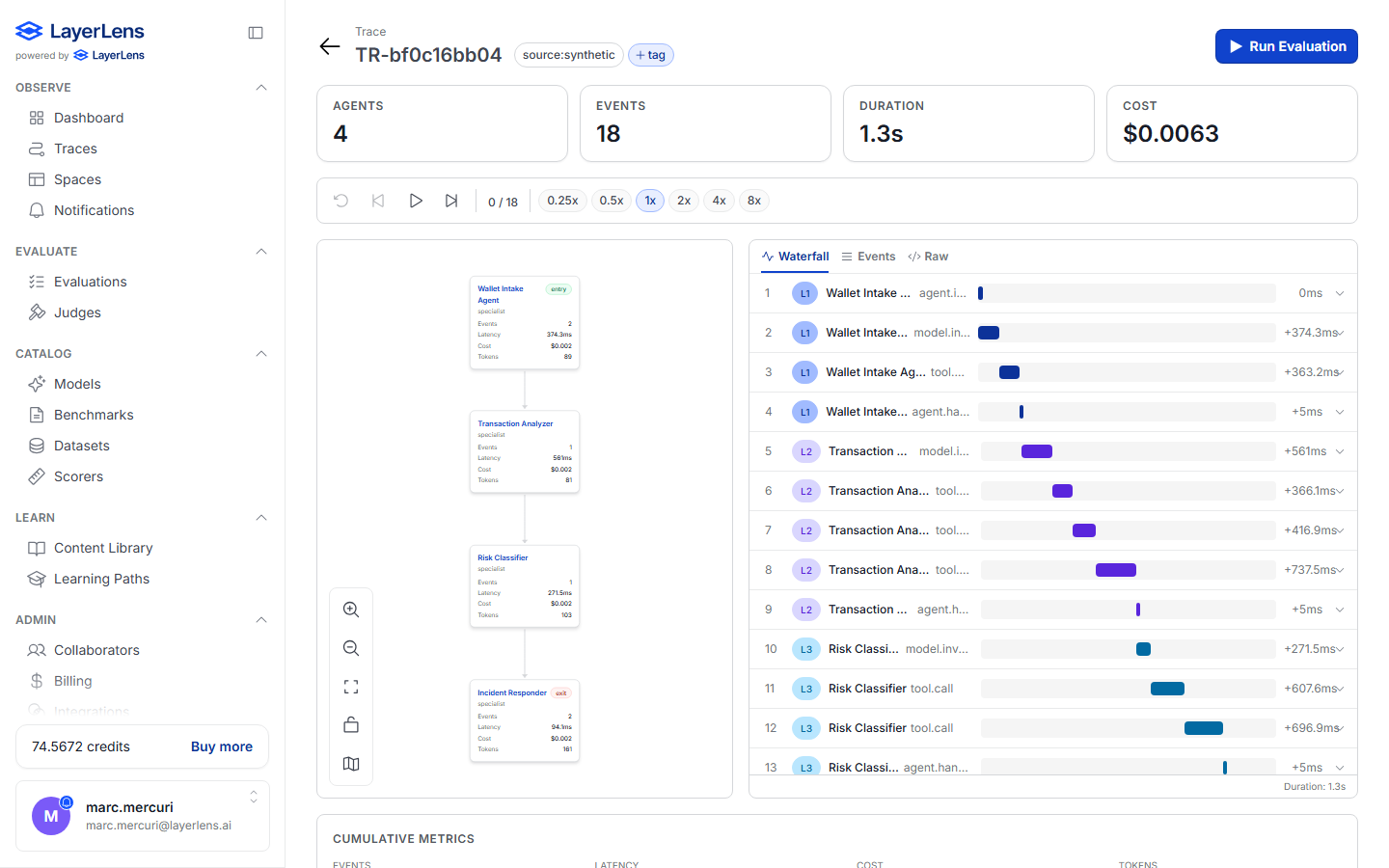Expand waterfall row 5 details
The height and width of the screenshot is (868, 1389).
[x=1340, y=451]
